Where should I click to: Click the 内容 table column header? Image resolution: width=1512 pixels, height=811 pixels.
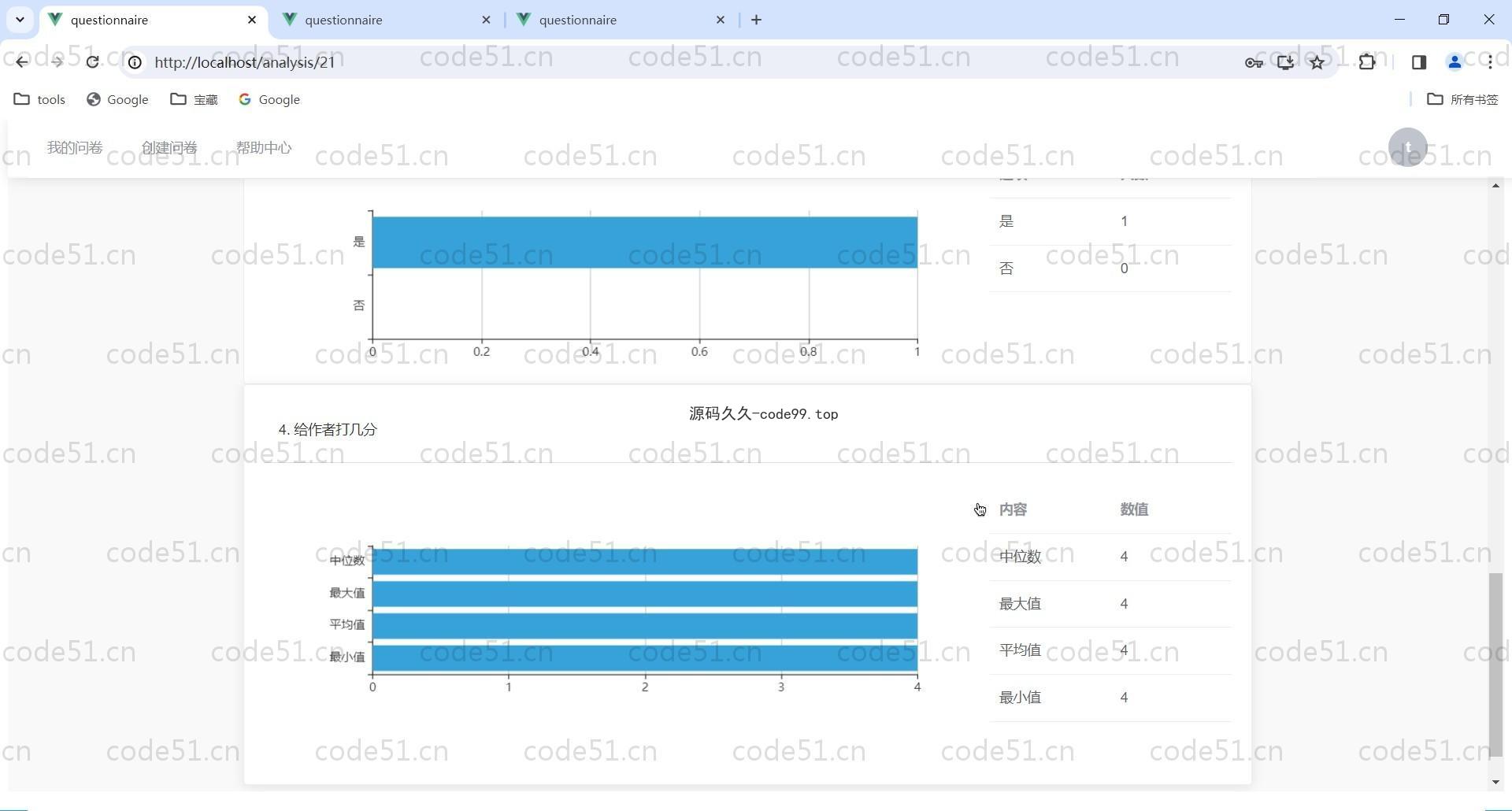(x=1013, y=509)
